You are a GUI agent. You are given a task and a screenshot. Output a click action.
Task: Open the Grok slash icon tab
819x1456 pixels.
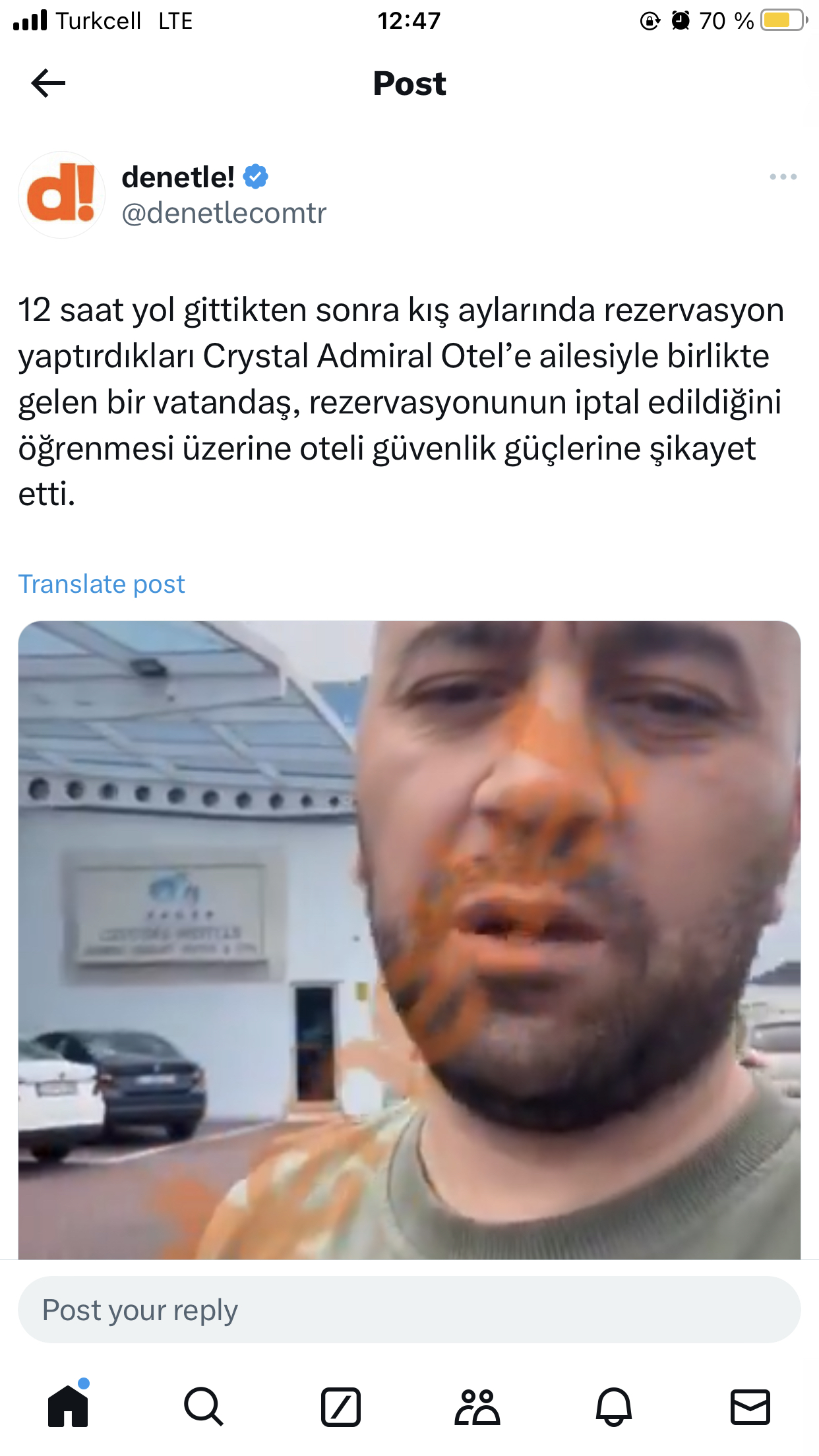click(340, 1407)
